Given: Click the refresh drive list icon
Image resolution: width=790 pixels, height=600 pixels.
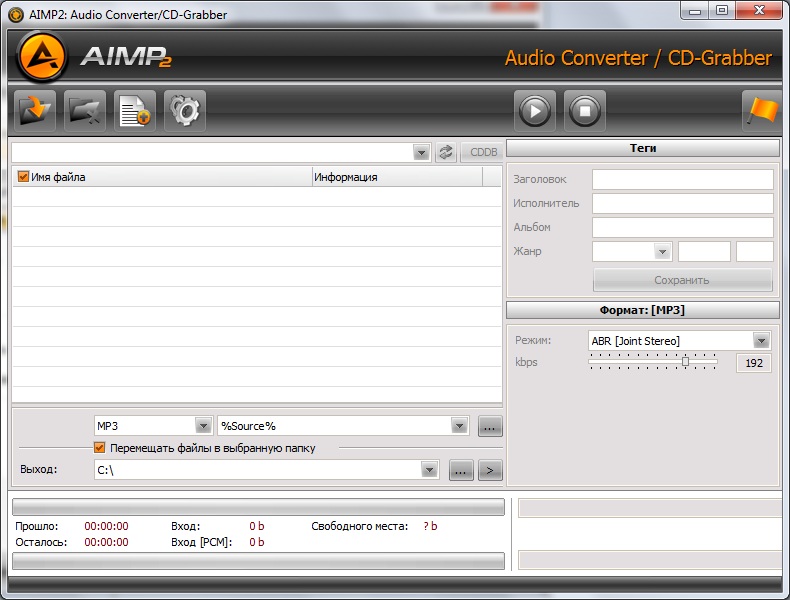Looking at the screenshot, I should 446,152.
